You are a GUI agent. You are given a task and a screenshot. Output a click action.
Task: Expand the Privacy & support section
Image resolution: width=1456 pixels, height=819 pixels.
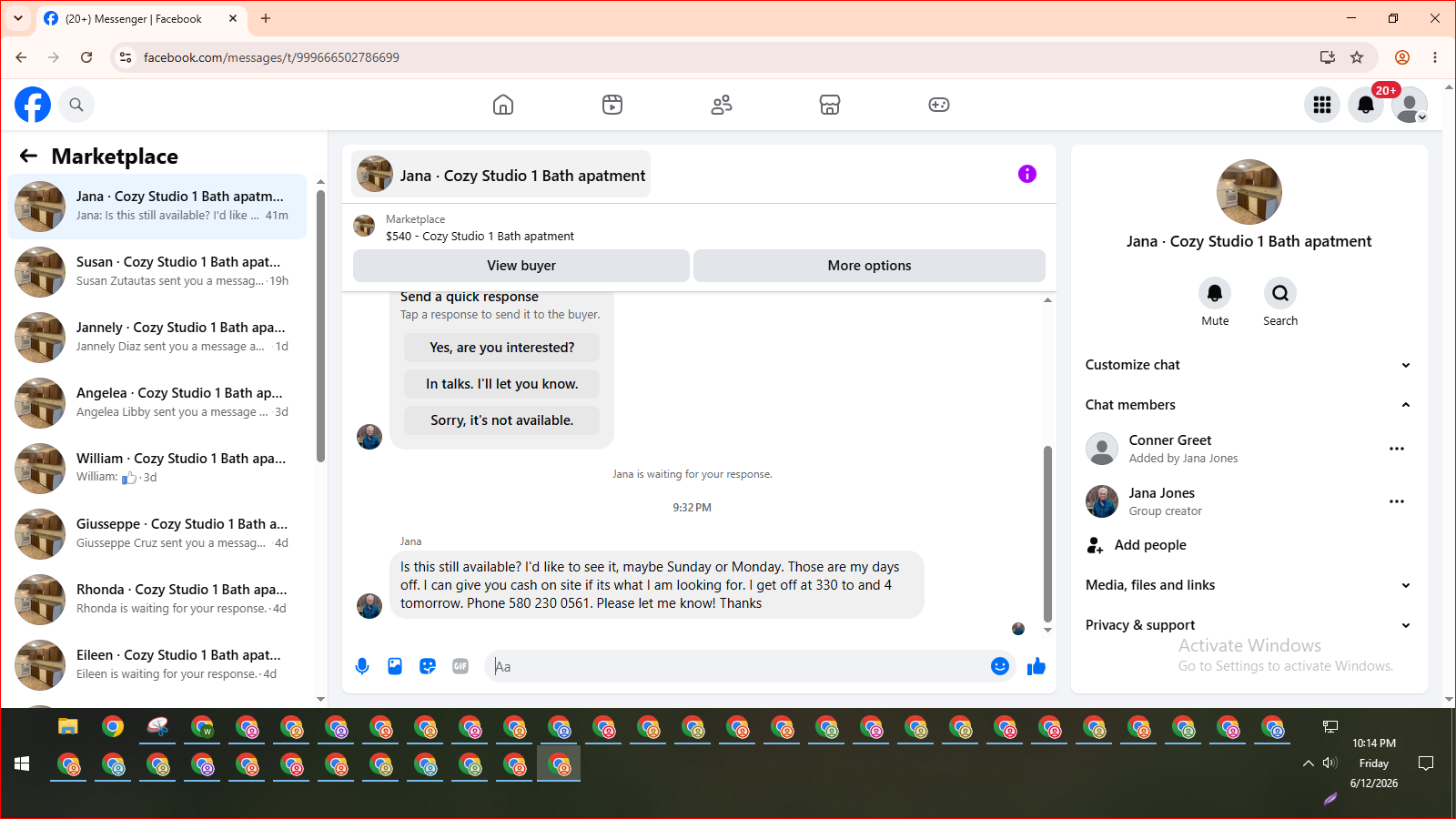[x=1249, y=625]
